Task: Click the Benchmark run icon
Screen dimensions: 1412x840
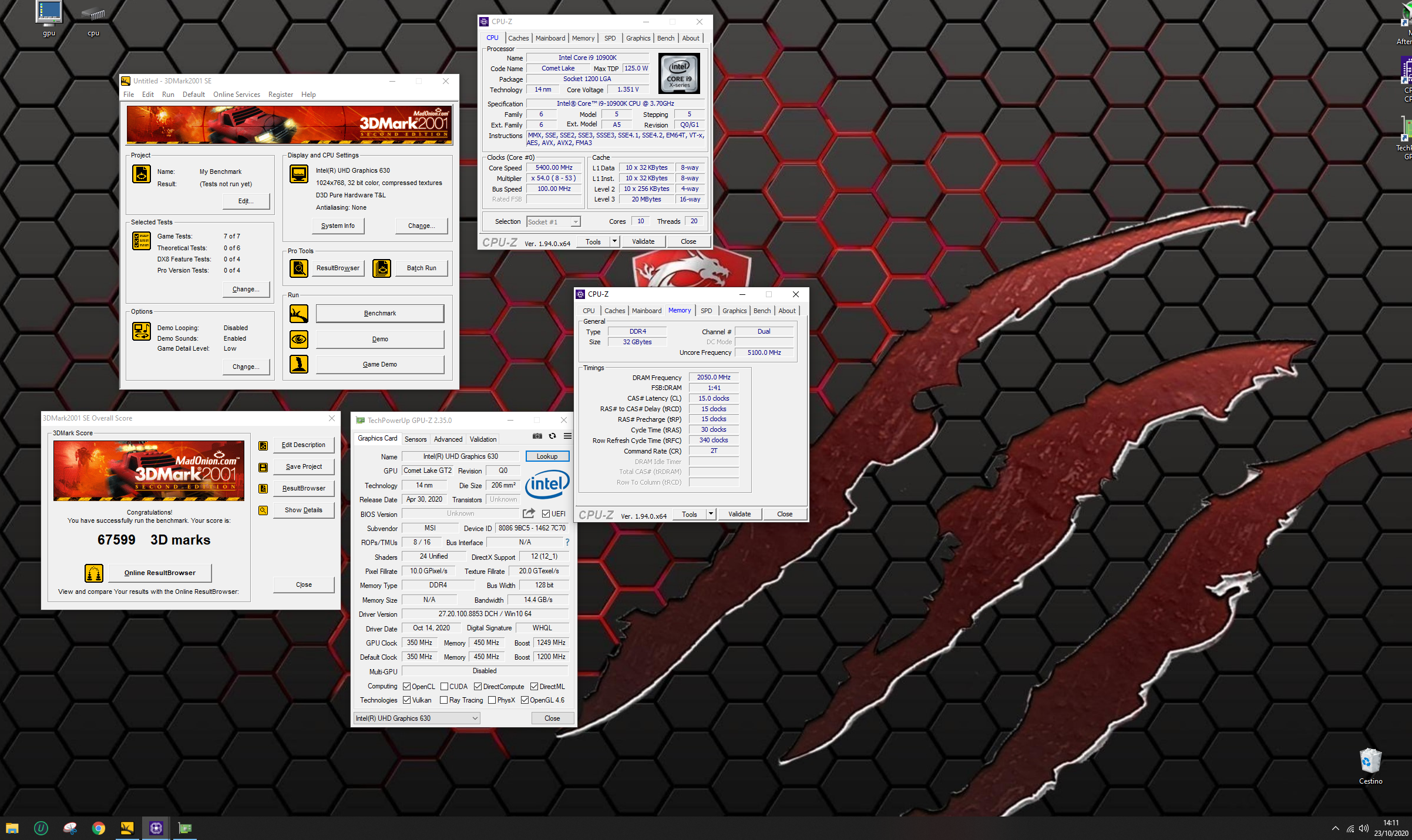Action: click(x=299, y=314)
